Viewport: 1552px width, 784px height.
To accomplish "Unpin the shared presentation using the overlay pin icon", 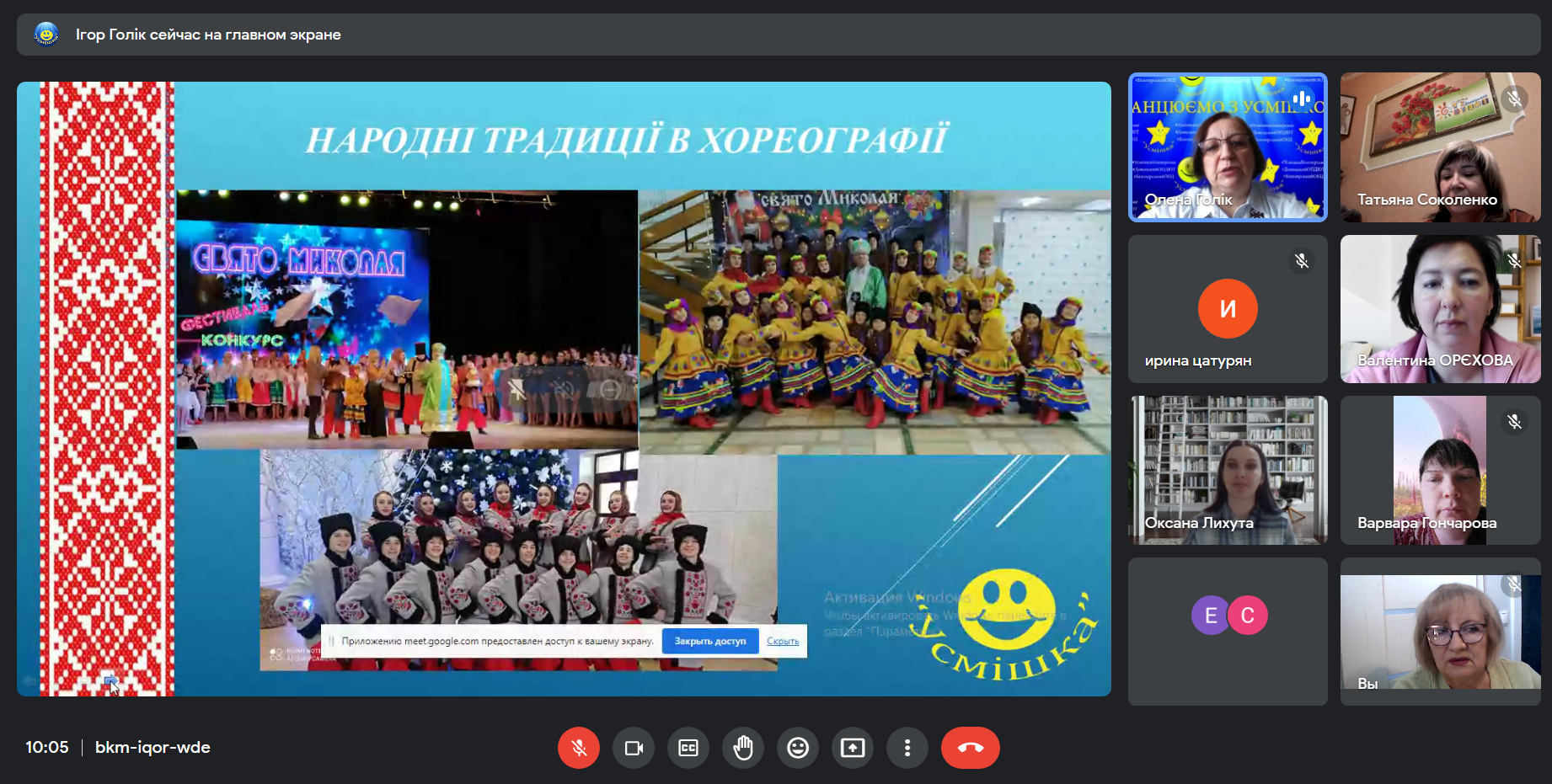I will click(517, 389).
